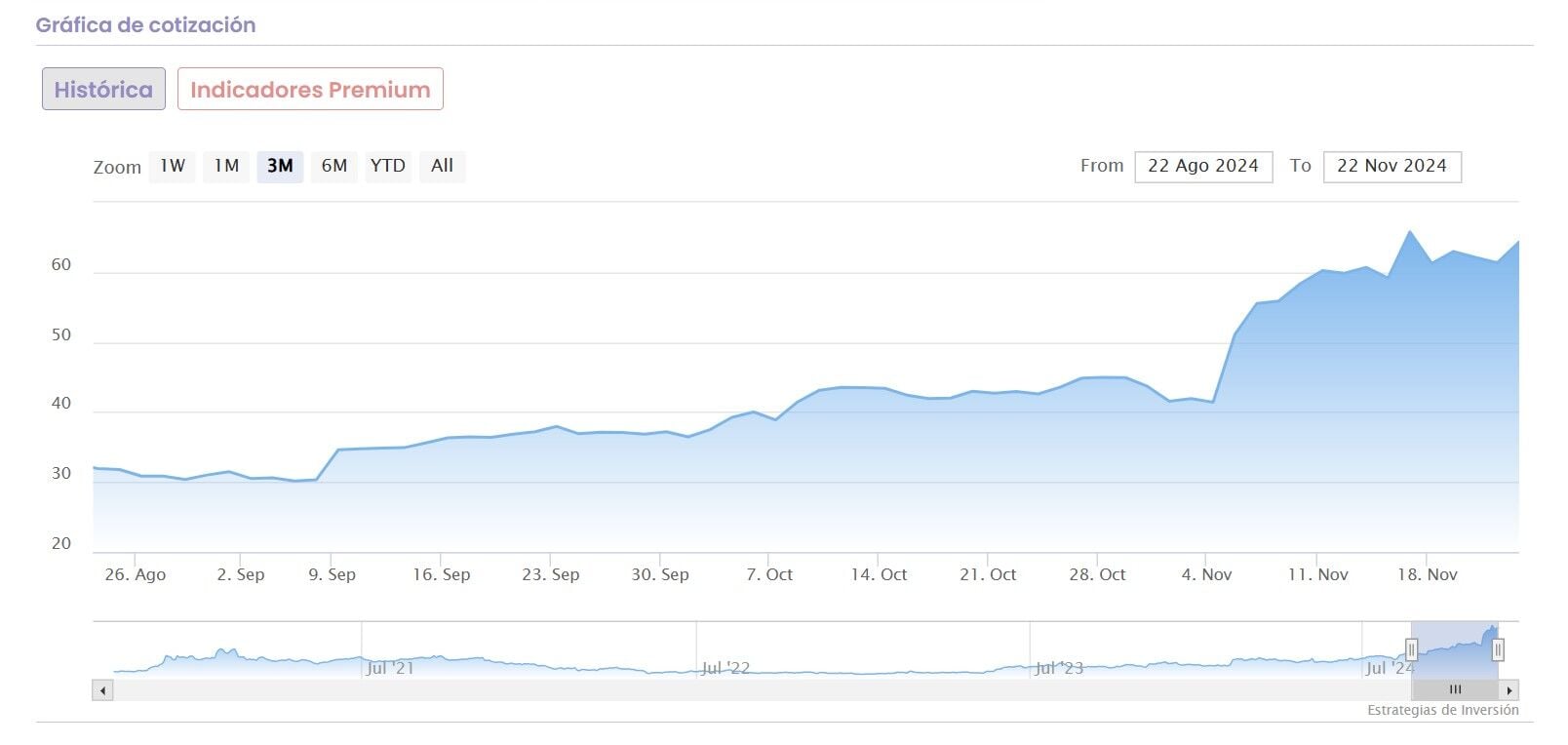This screenshot has height=745, width=1568.
Task: Click the Jul '21 navigator timeline label
Action: pyautogui.click(x=390, y=668)
